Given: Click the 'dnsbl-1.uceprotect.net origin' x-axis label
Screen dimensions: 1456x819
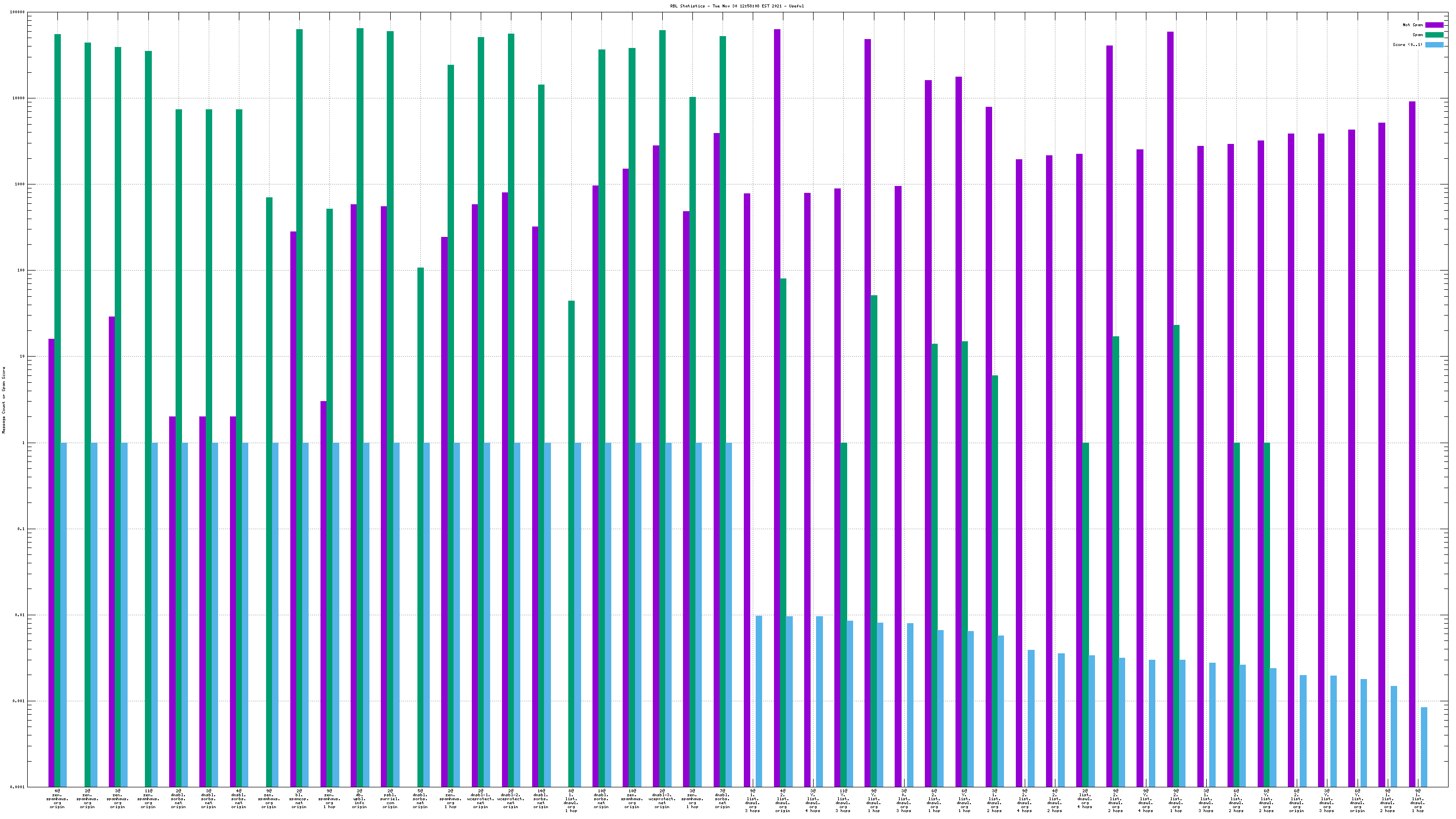Looking at the screenshot, I should tap(480, 799).
